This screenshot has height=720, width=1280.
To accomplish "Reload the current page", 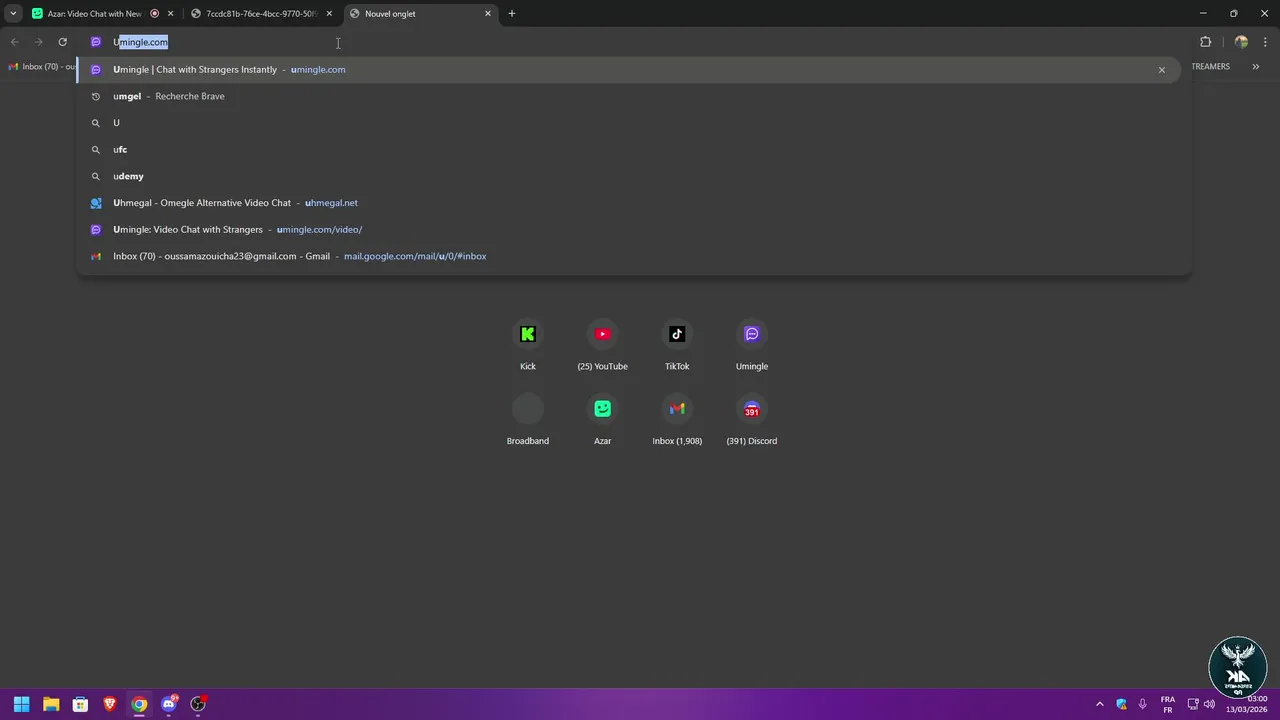I will point(62,42).
